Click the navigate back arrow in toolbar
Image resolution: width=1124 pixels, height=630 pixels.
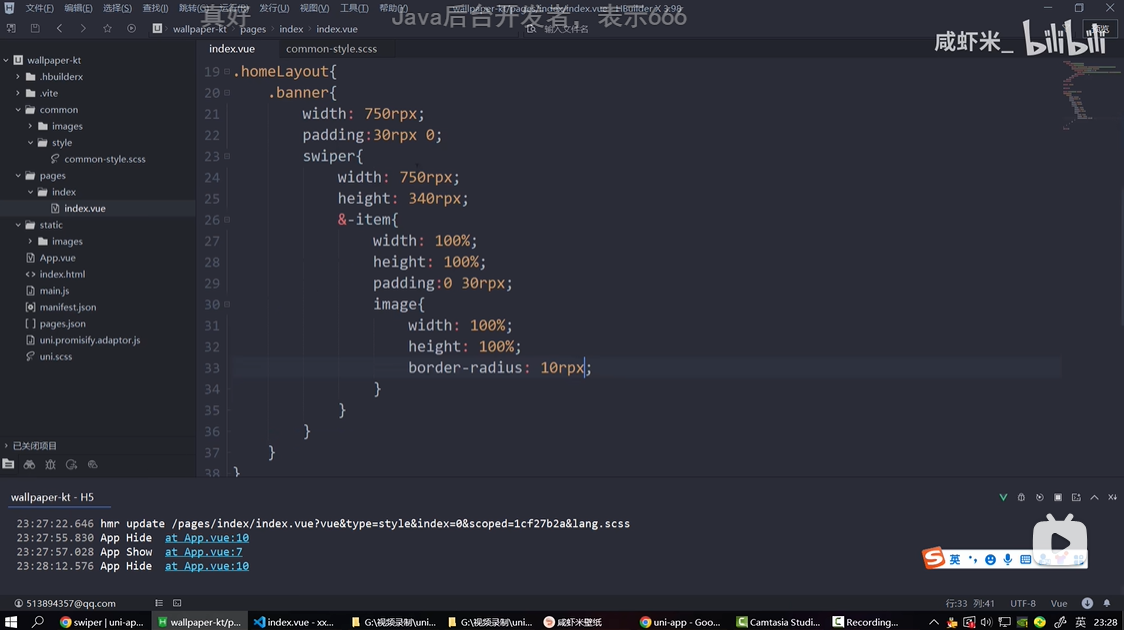[59, 29]
